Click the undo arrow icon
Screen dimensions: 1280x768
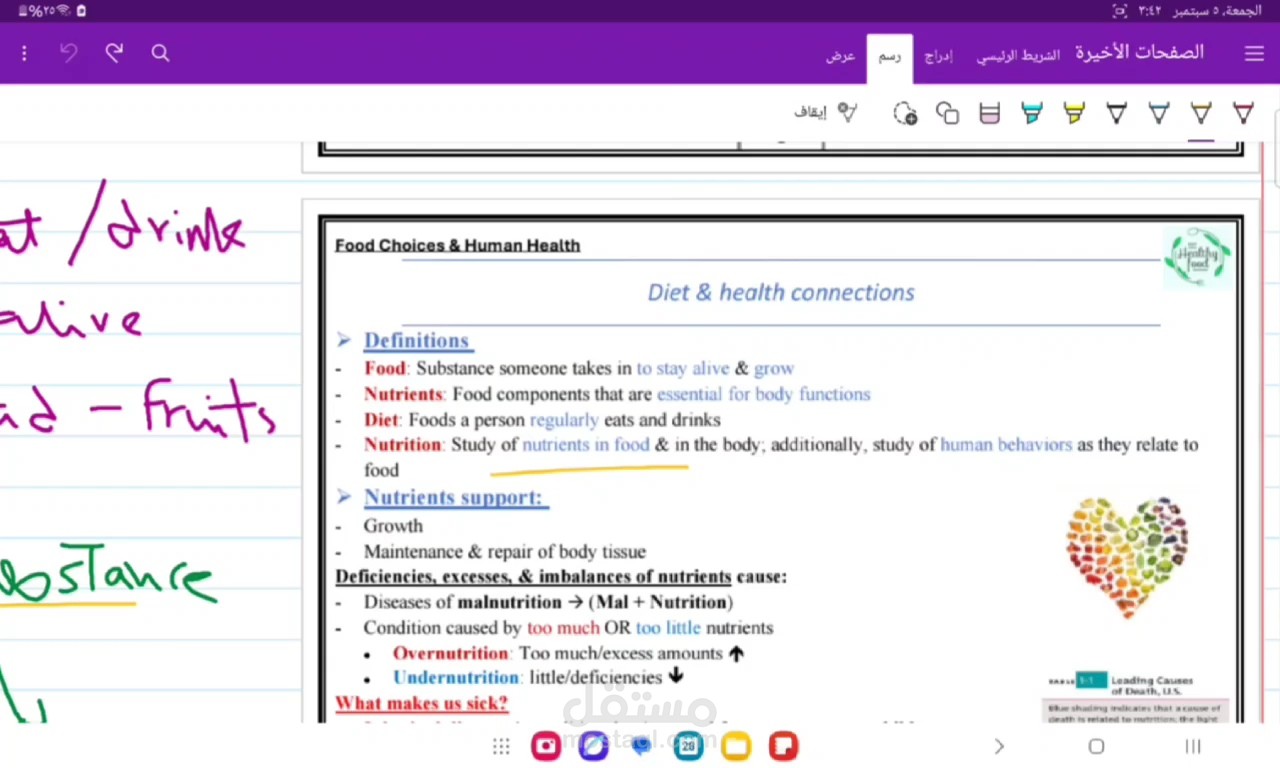point(69,53)
